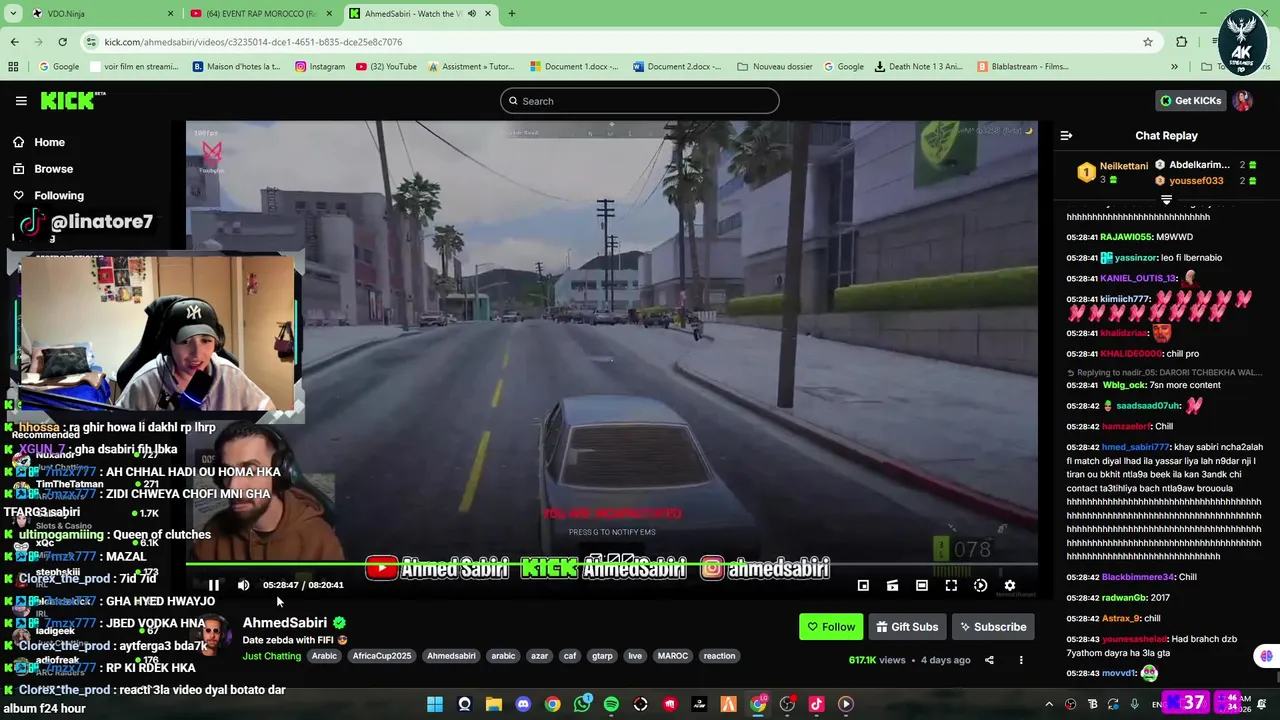Pause the video playback
The height and width of the screenshot is (720, 1280).
point(213,585)
